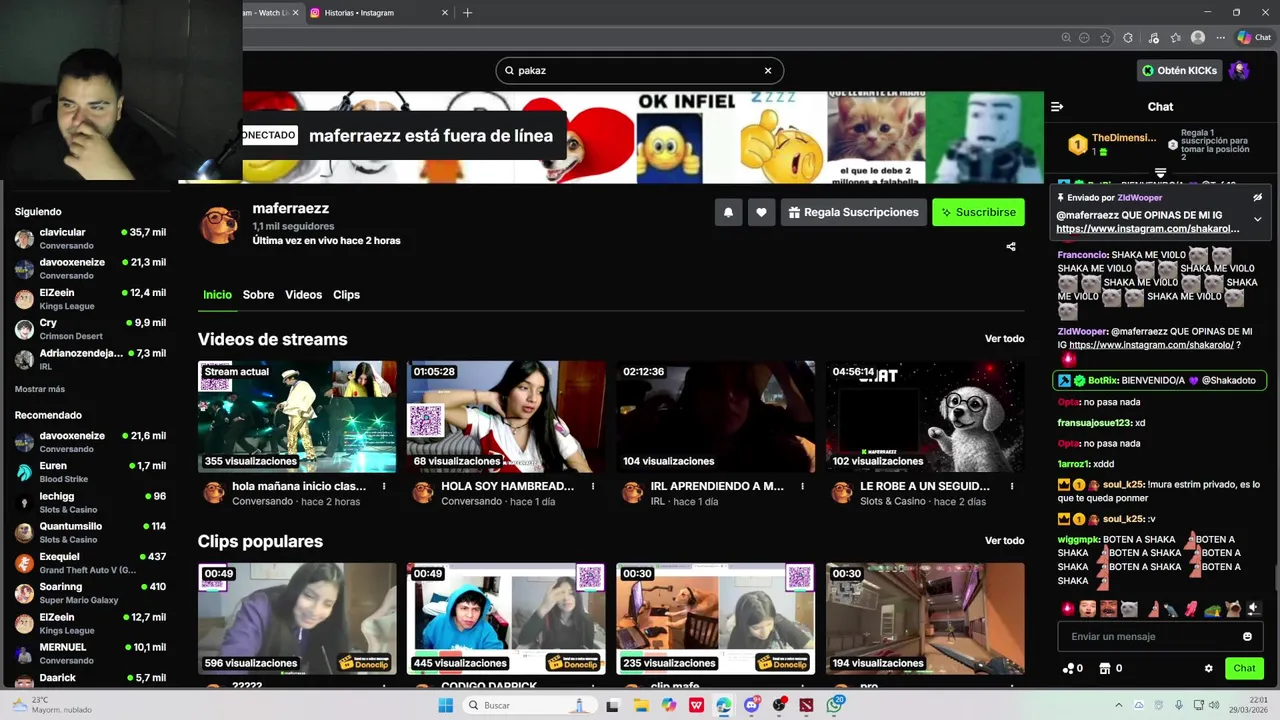Open ElZeein Kings League under Siguiendo
Screen dimensions: 1280x720
tap(90, 299)
